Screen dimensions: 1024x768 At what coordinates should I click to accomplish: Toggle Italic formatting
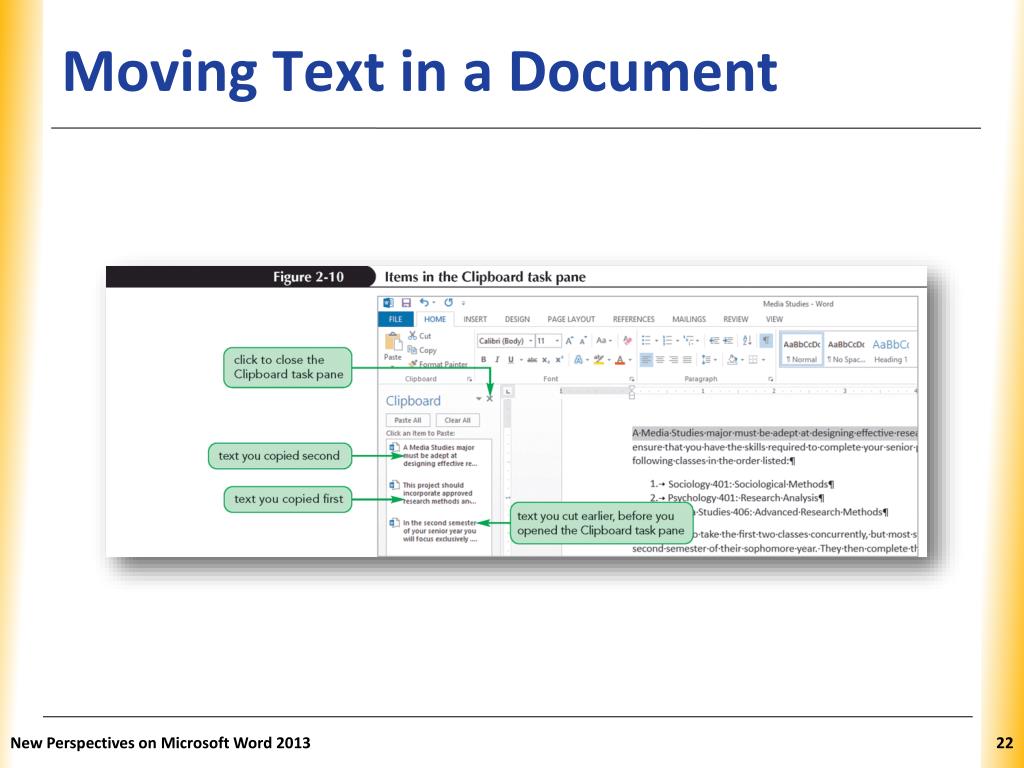pos(497,360)
